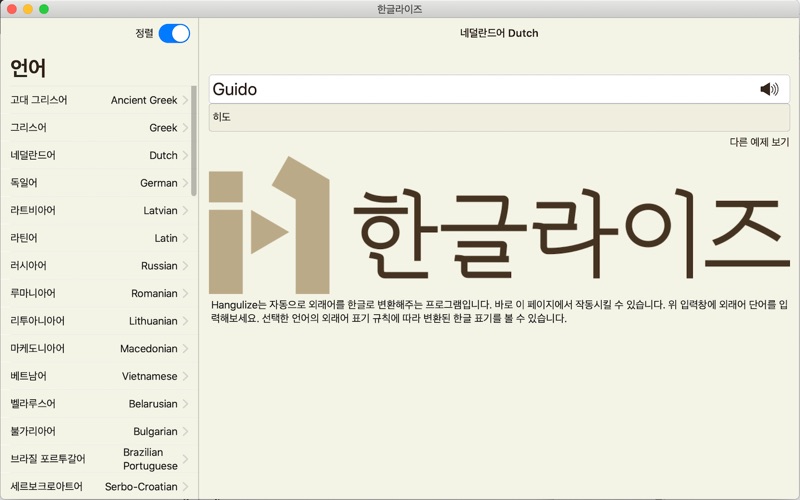Click the language list scrollbar
This screenshot has width=800, height=500.
194,141
